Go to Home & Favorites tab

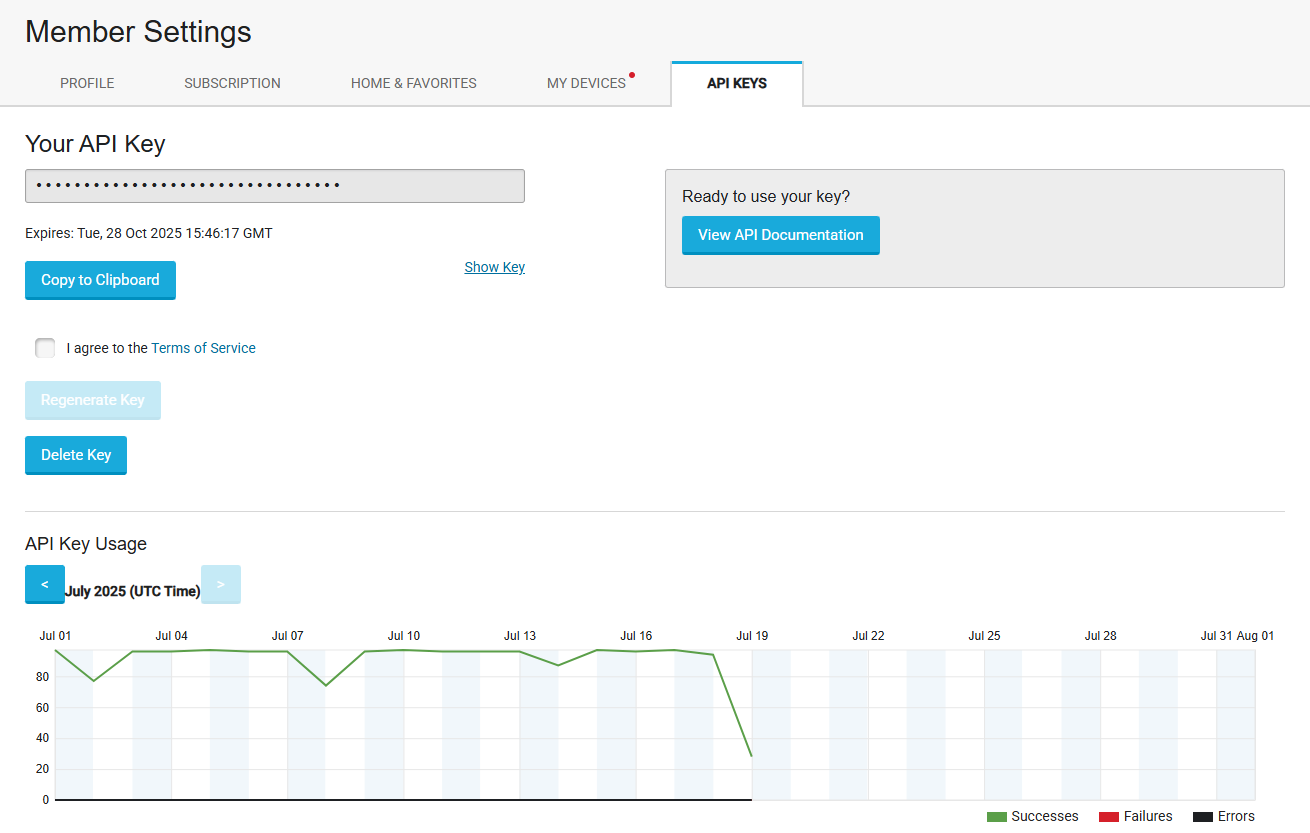(x=413, y=83)
